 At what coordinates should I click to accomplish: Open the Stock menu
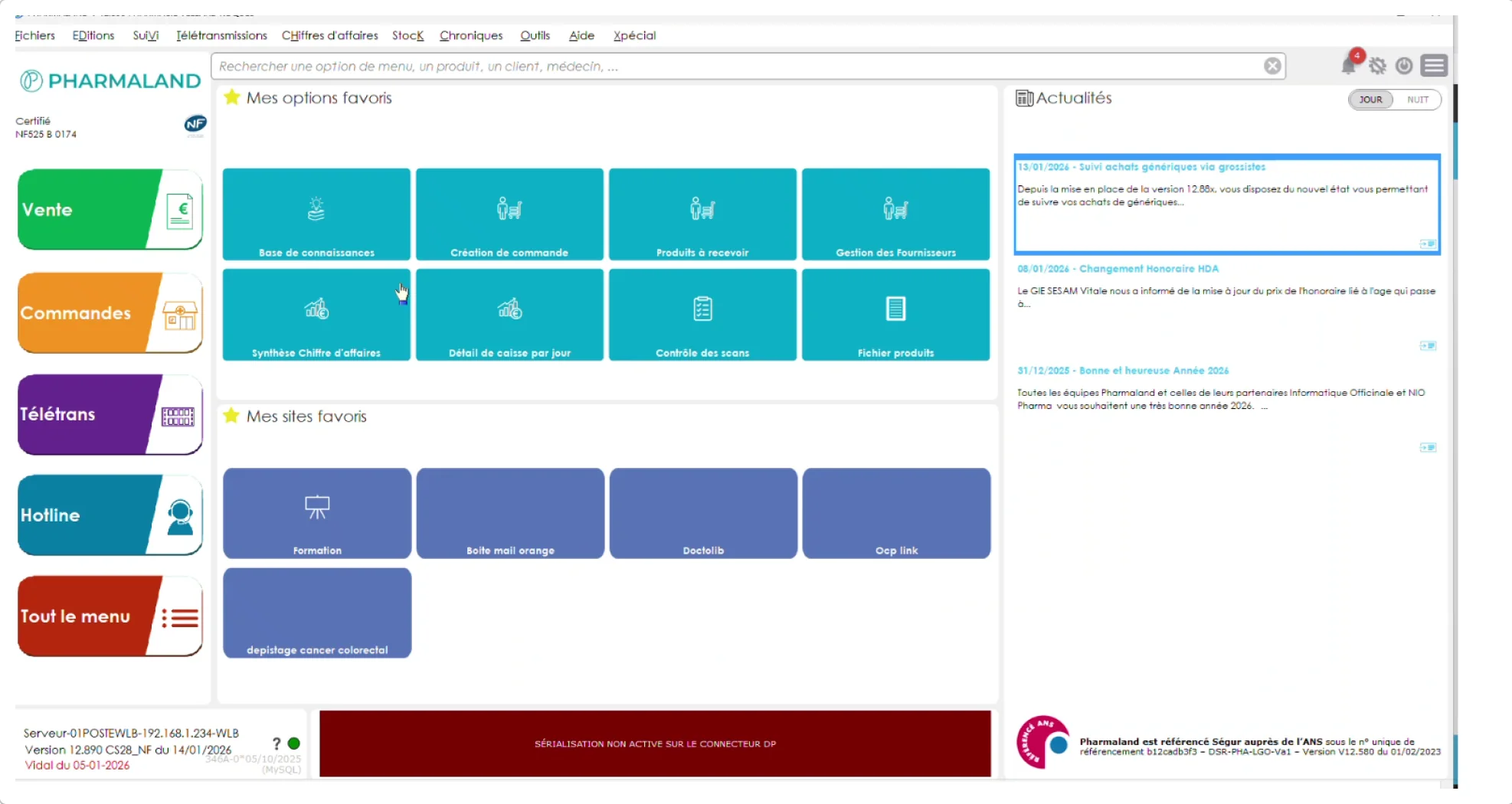[407, 35]
